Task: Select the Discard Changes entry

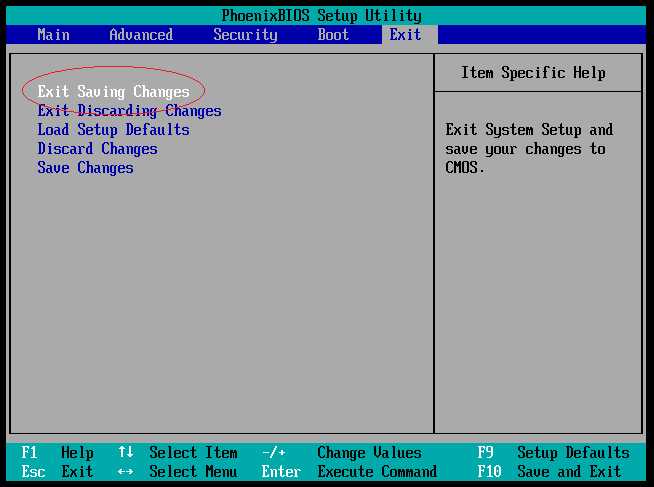Action: (98, 149)
